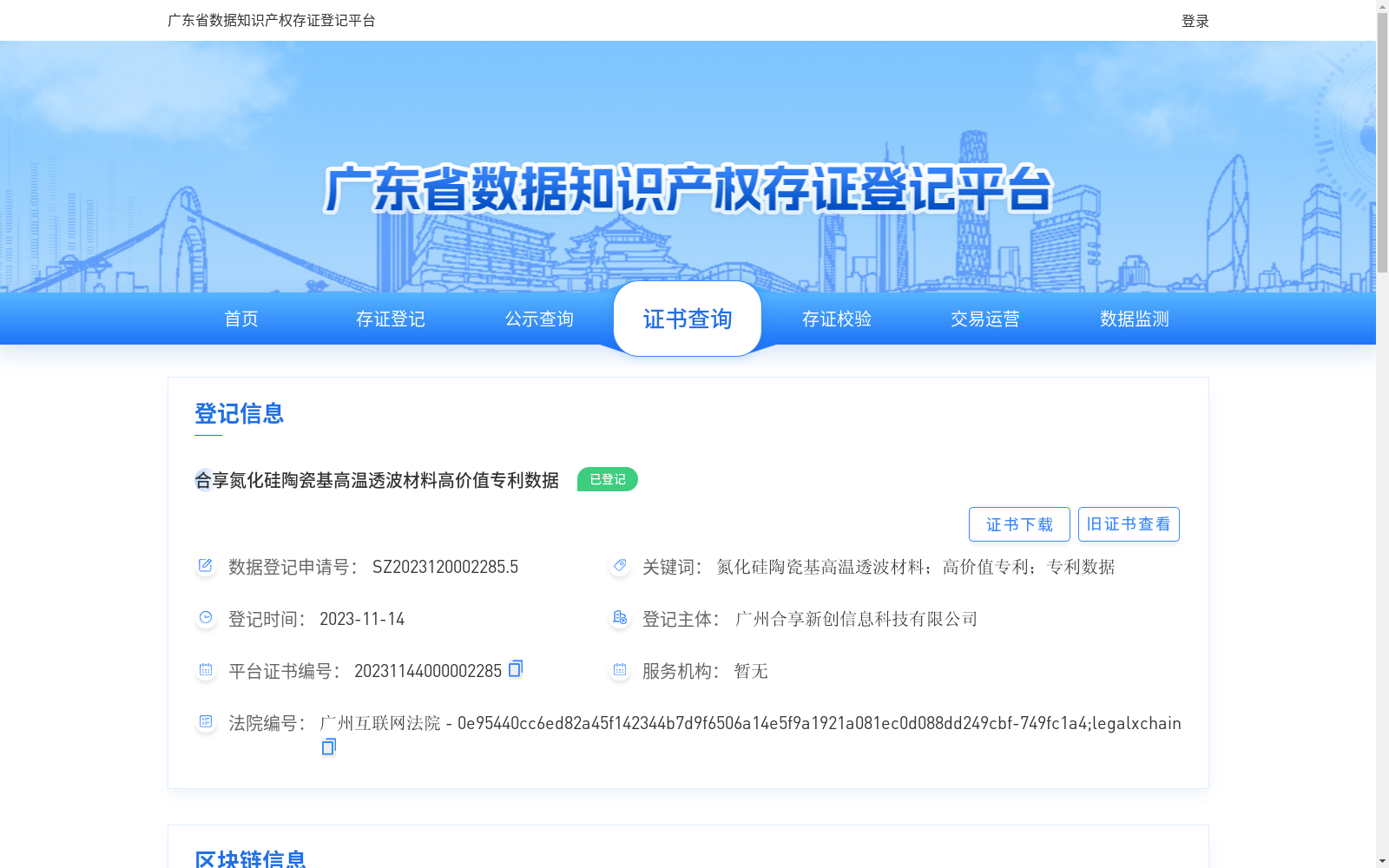The width and height of the screenshot is (1389, 868).
Task: Click the title 合享氮化硅陶瓷基高温透波材料高价值专利数据
Action: [x=377, y=480]
